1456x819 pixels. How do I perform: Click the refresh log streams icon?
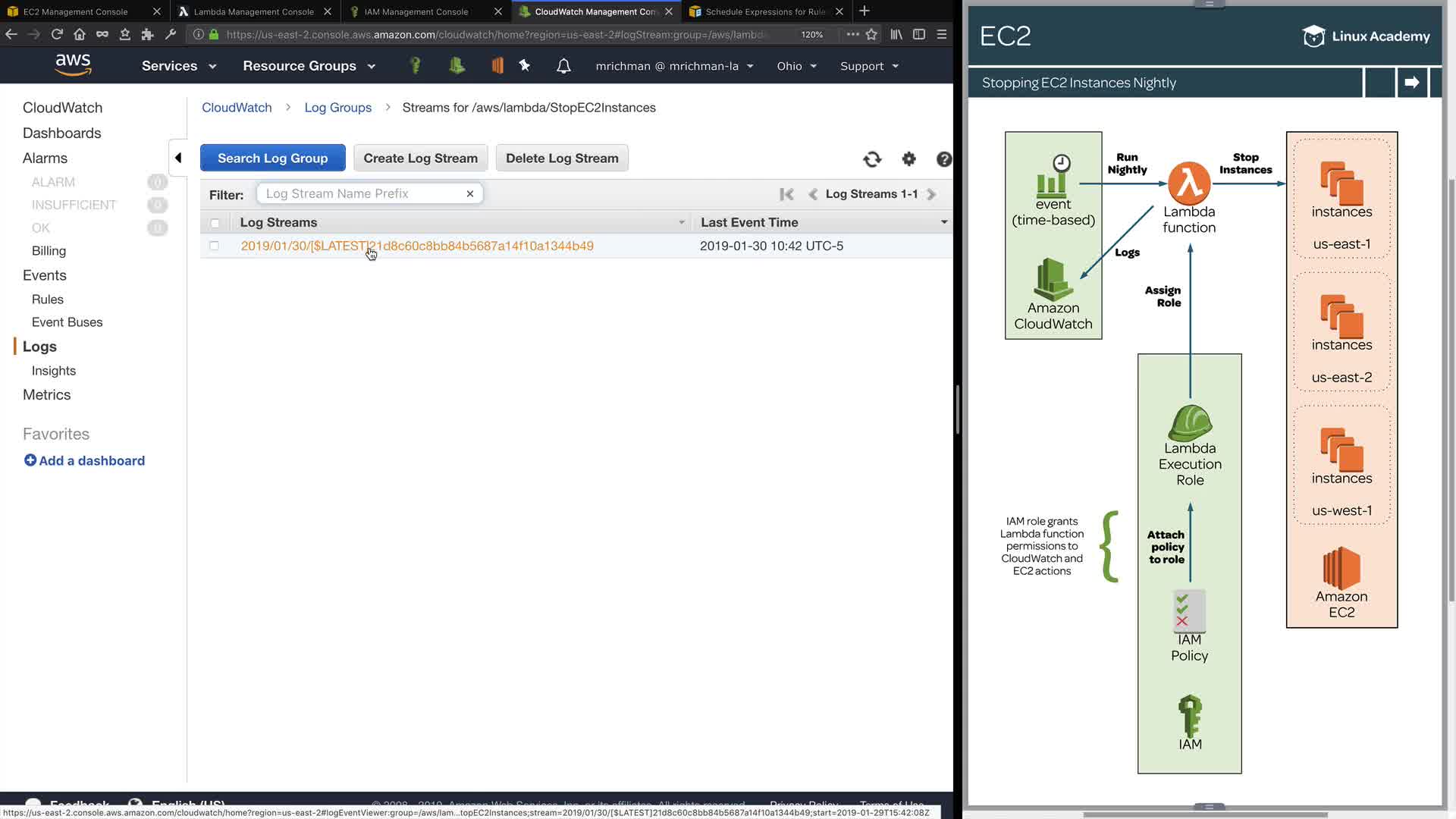point(872,159)
